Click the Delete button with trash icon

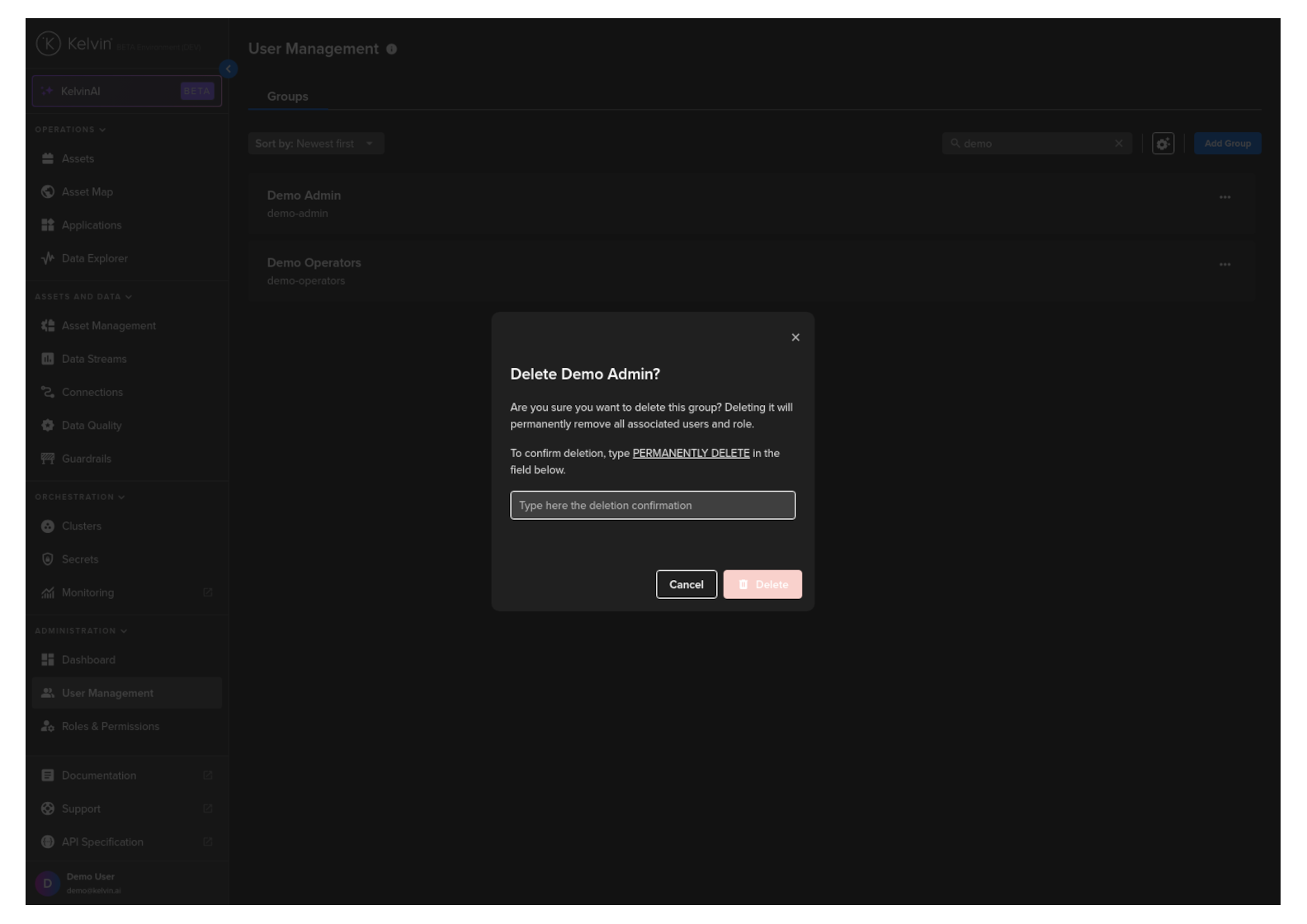[762, 584]
